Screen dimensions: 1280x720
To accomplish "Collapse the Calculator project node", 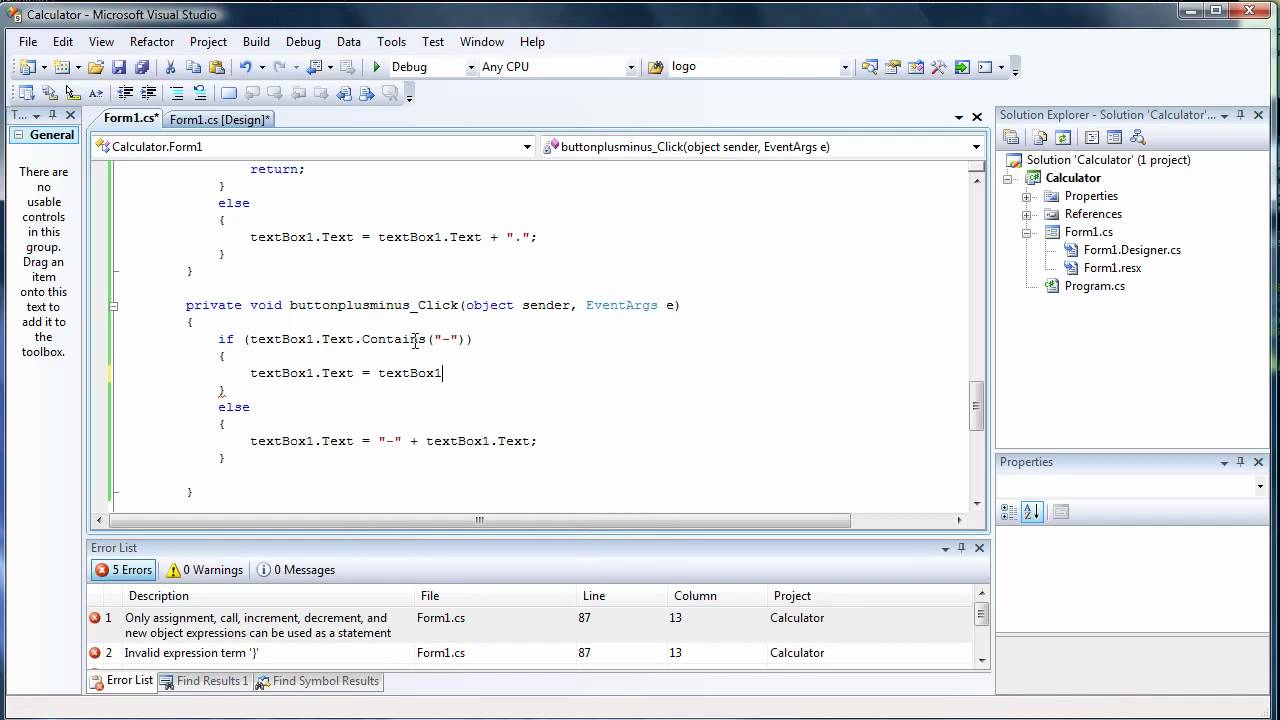I will click(x=1009, y=178).
